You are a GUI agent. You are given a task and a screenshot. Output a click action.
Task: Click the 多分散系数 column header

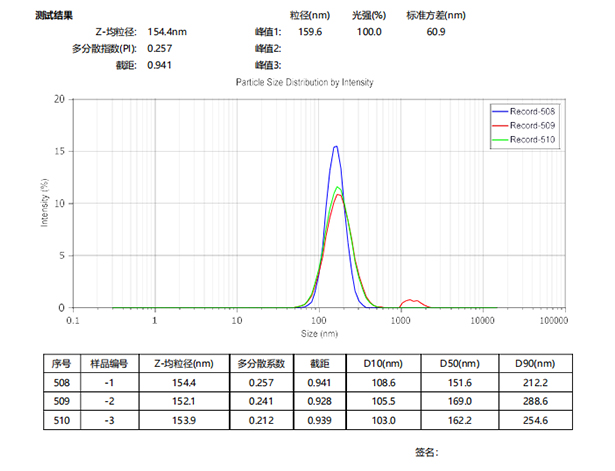[260, 362]
